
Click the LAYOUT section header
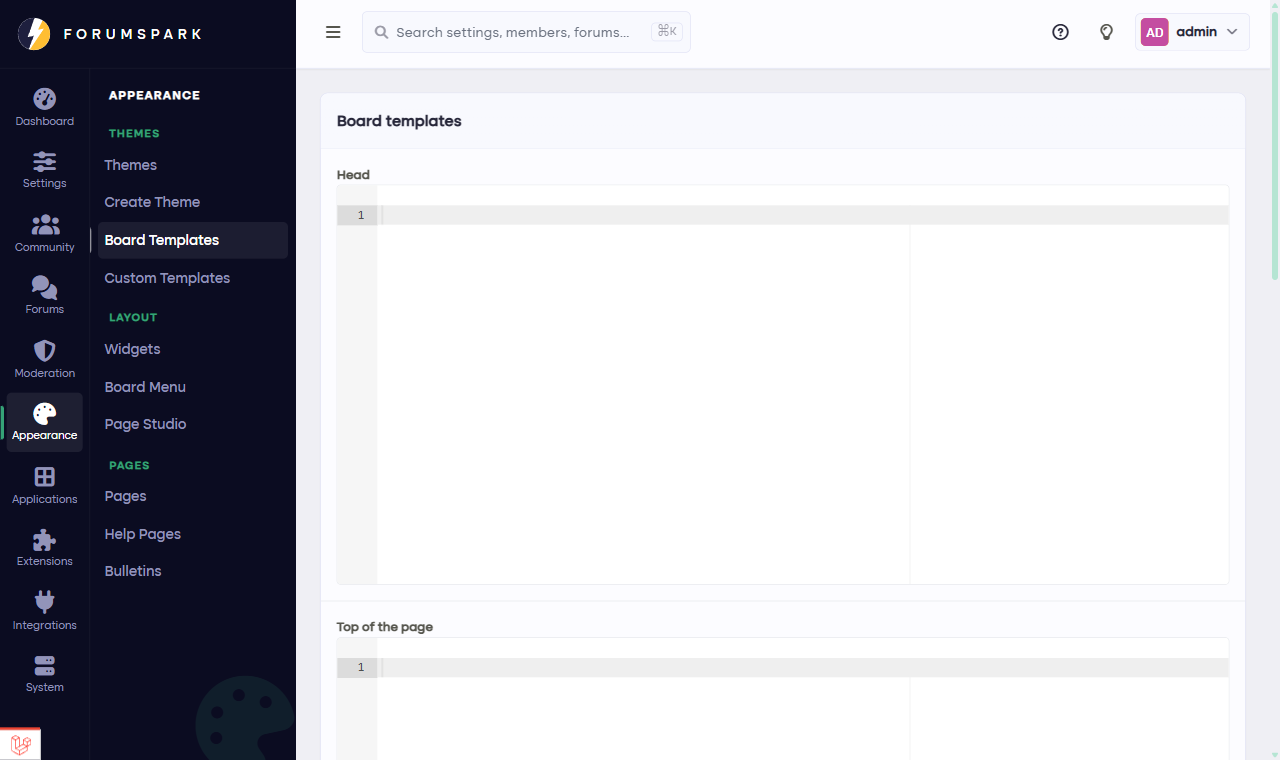[x=133, y=317]
